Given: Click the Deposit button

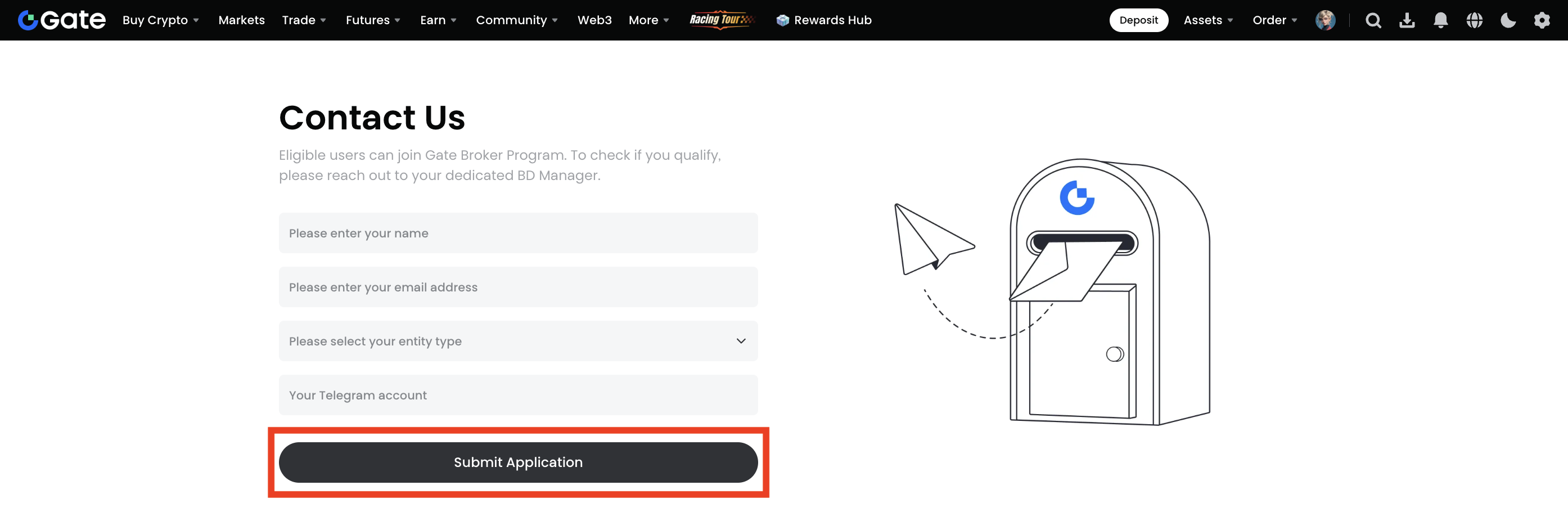Looking at the screenshot, I should click(1138, 20).
